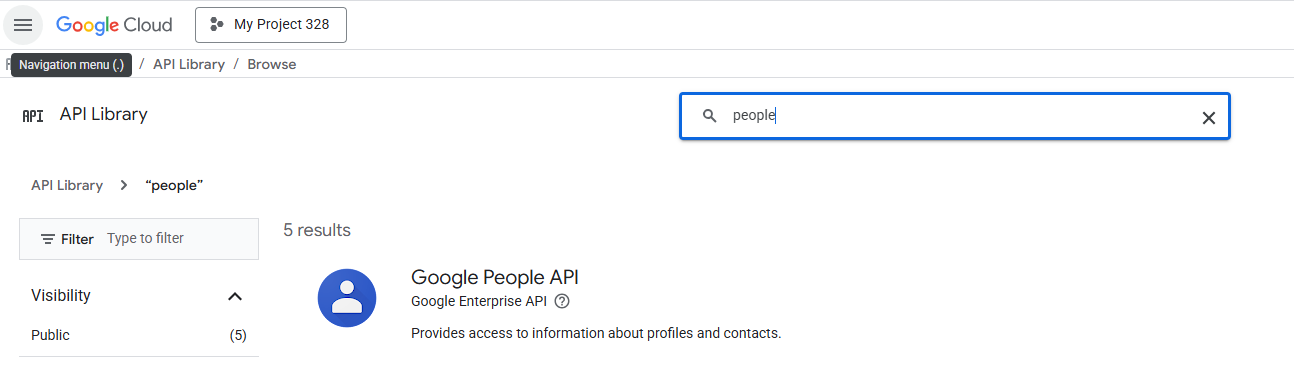Viewport: 1294px width, 368px height.
Task: Click the magnifier icon in search box
Action: click(x=710, y=116)
